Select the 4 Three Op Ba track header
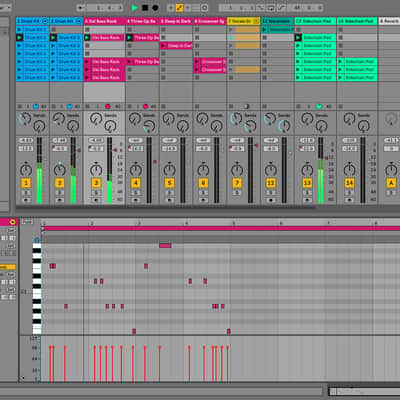Viewport: 400px width, 400px height. tap(142, 21)
